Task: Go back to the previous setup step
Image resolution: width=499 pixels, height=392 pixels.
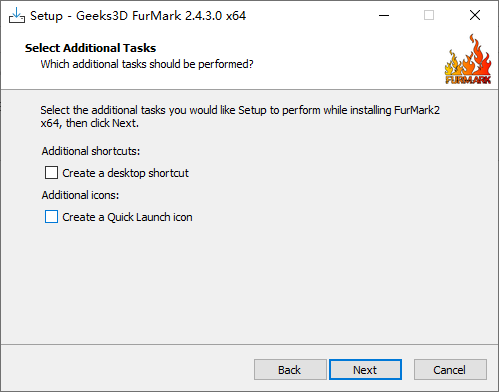Action: (290, 369)
